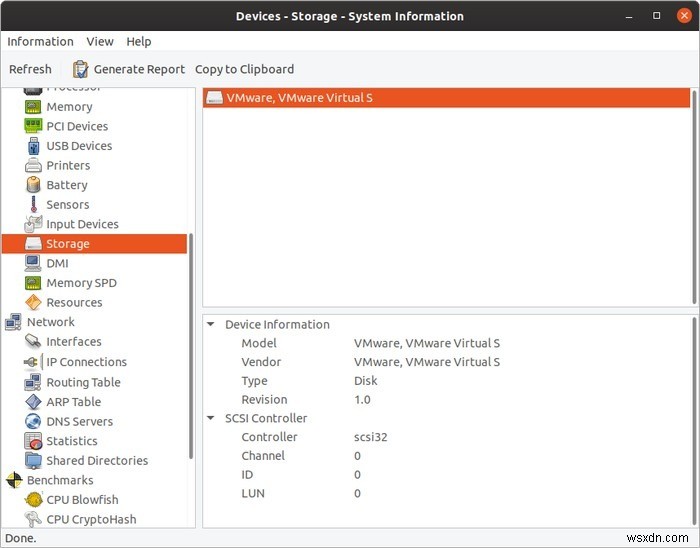Viewport: 700px width, 548px height.
Task: Select the Benchmarks category label
Action: click(x=60, y=480)
